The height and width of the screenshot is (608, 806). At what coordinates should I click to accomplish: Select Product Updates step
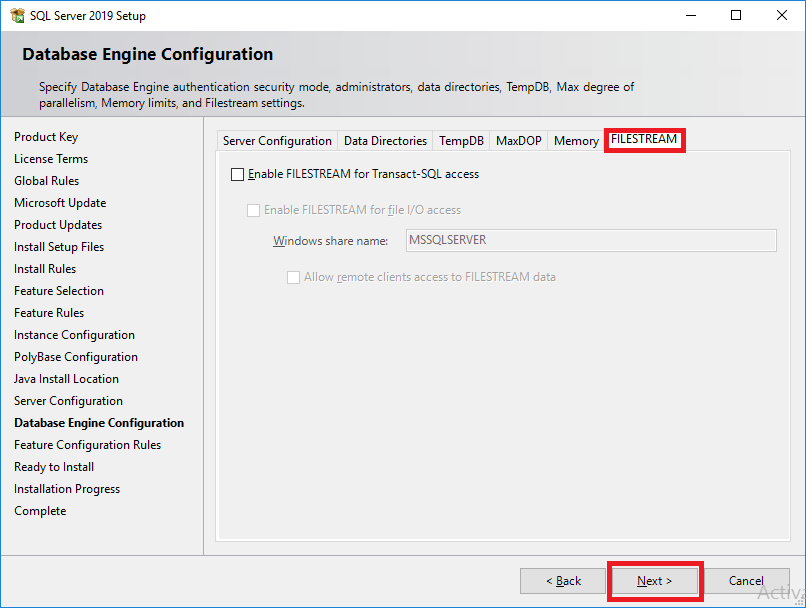pyautogui.click(x=58, y=225)
